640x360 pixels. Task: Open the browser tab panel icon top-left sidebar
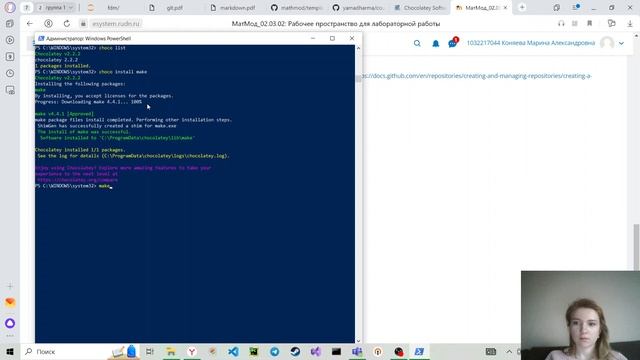click(10, 24)
